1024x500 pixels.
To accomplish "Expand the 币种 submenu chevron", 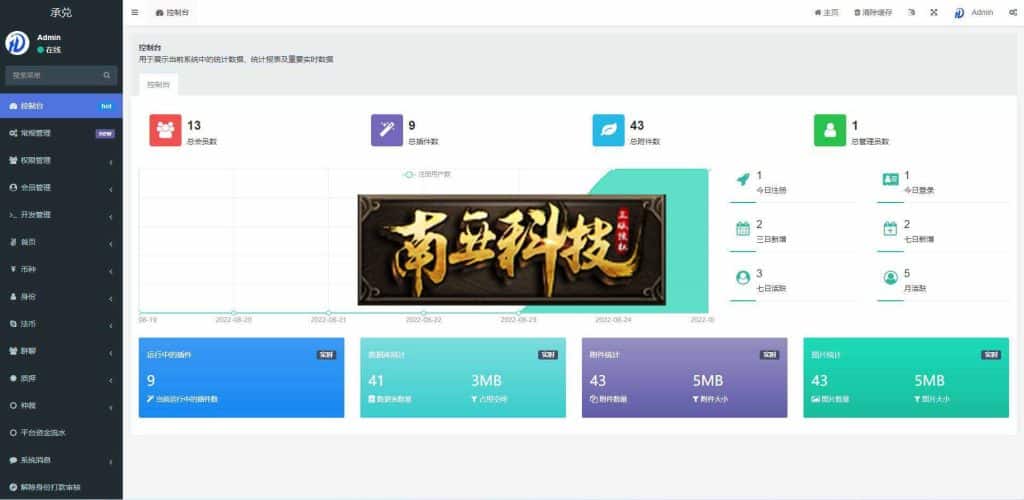I will (110, 272).
